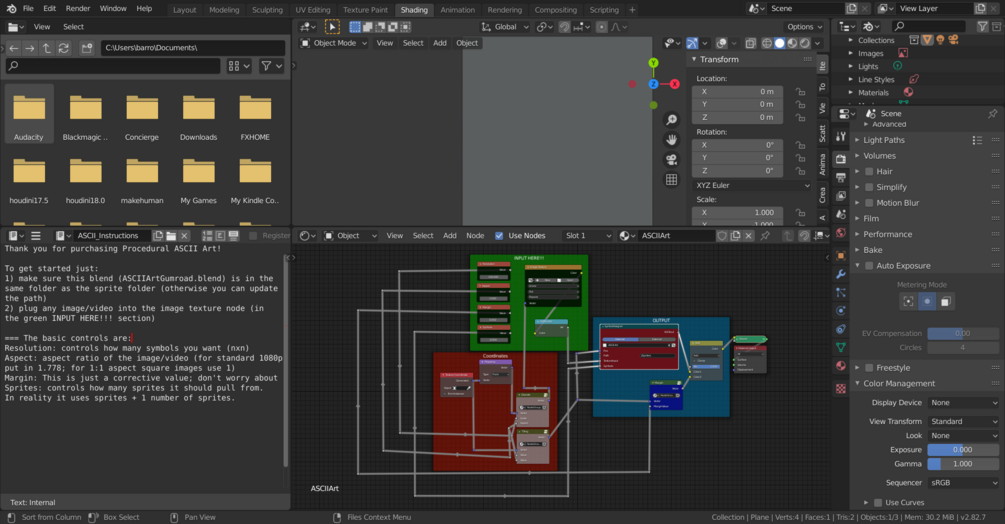Switch viewport between perspective and orthographic grid icon
This screenshot has height=524, width=1005.
(x=672, y=180)
